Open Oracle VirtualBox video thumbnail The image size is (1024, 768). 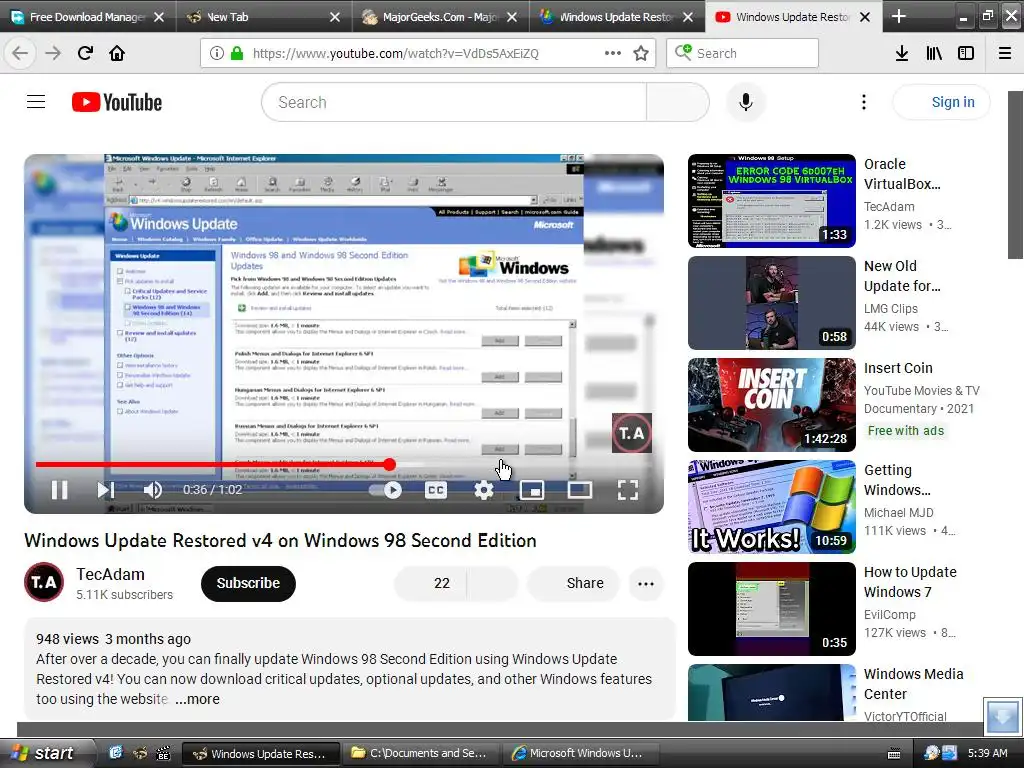pos(772,201)
